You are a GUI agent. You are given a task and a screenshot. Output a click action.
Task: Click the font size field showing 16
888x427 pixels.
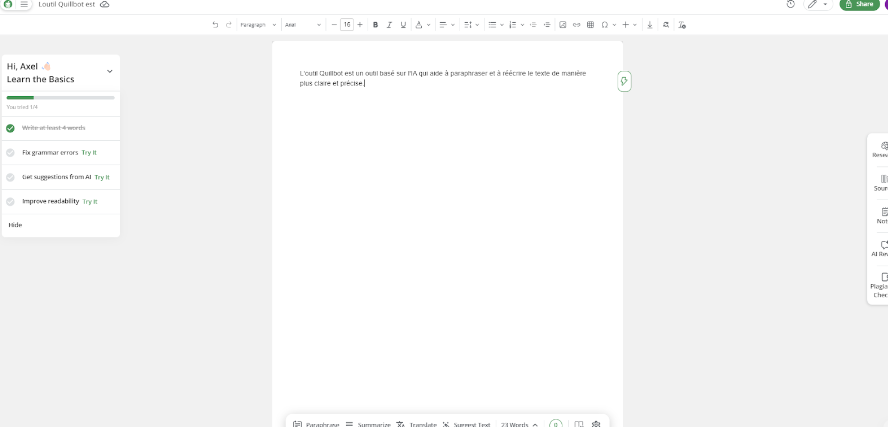click(347, 25)
